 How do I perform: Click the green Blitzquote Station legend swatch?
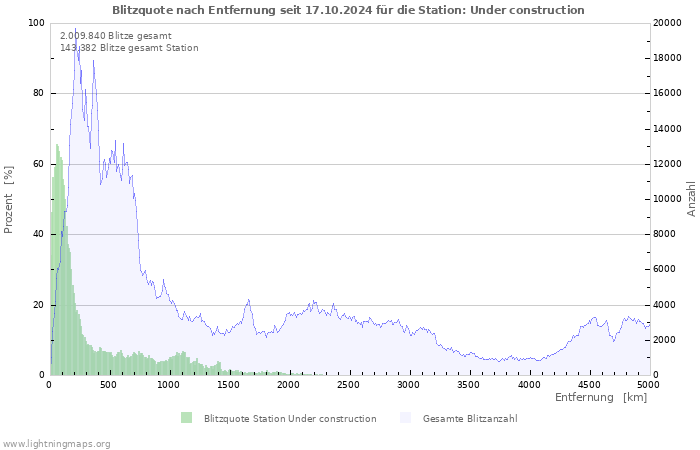[186, 418]
